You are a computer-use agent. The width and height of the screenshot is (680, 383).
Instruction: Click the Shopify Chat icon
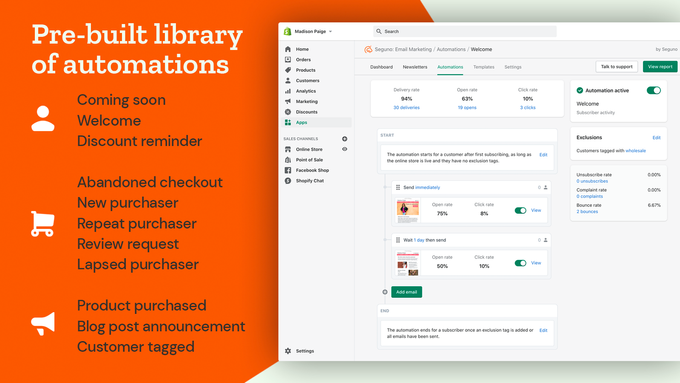(x=288, y=180)
